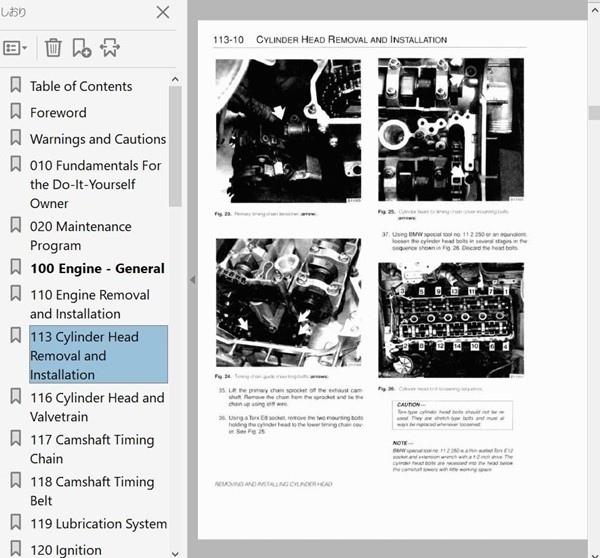600x558 pixels.
Task: Click the document vertical scrollbar thumb
Action: tap(594, 113)
